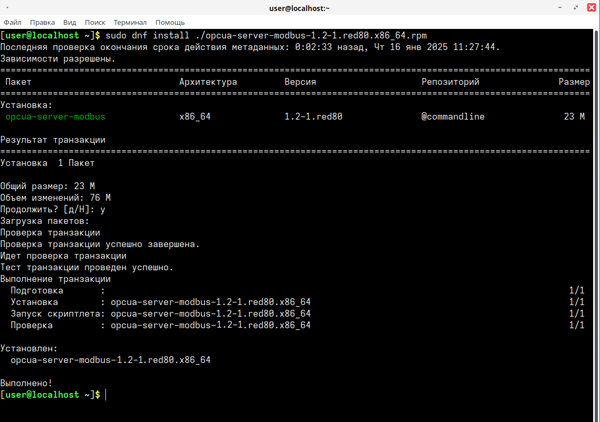This screenshot has width=600, height=422.
Task: Open the Файл menu
Action: point(12,22)
